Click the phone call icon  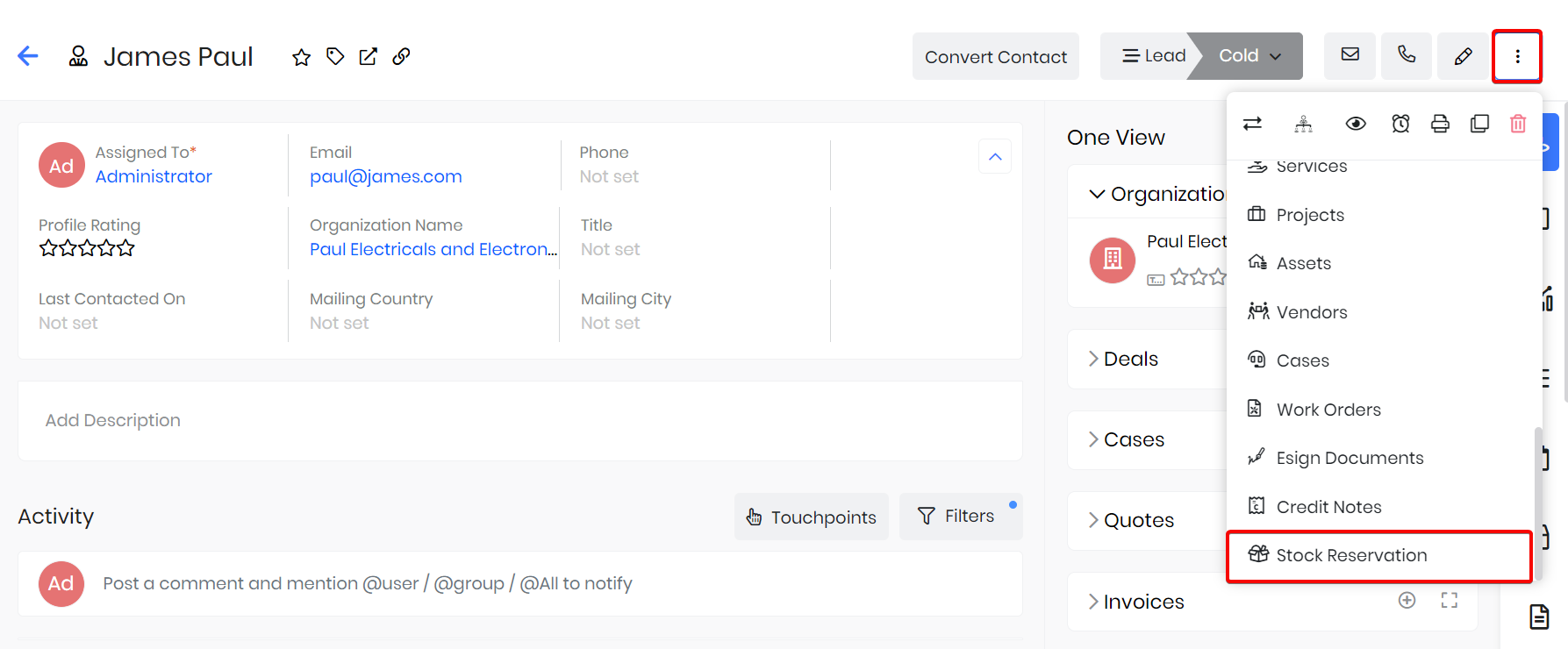pos(1407,55)
